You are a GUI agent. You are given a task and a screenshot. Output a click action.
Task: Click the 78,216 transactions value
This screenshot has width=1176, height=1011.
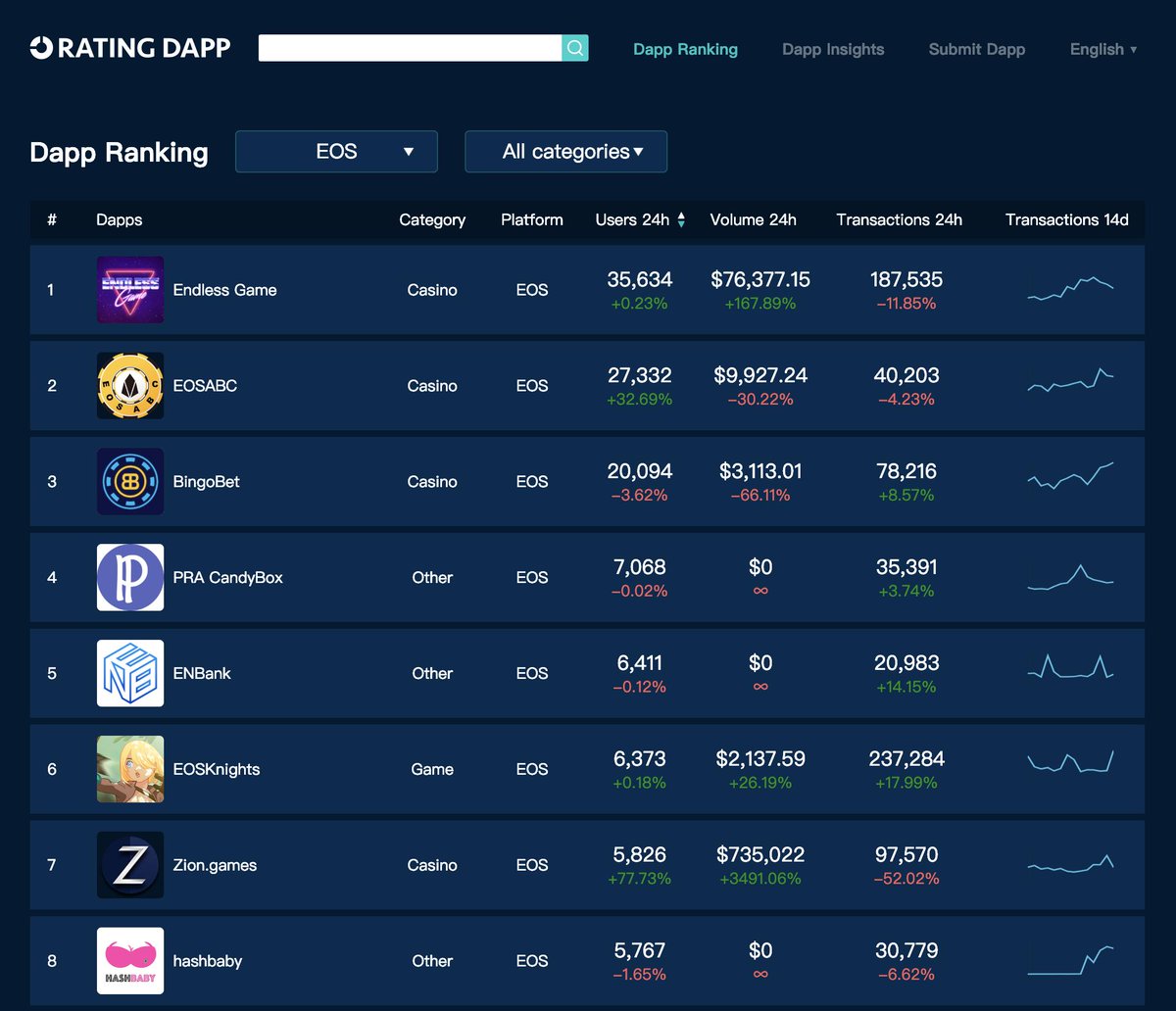tap(906, 471)
